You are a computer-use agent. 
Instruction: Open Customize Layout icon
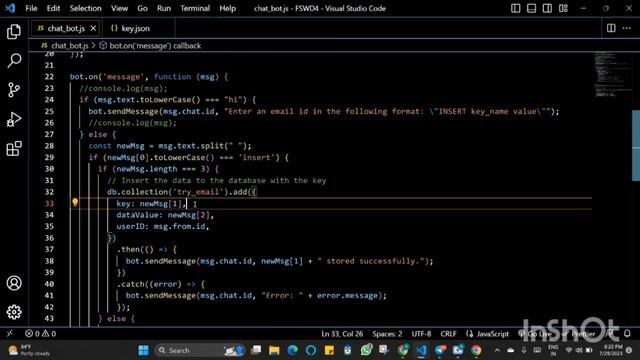pos(563,8)
